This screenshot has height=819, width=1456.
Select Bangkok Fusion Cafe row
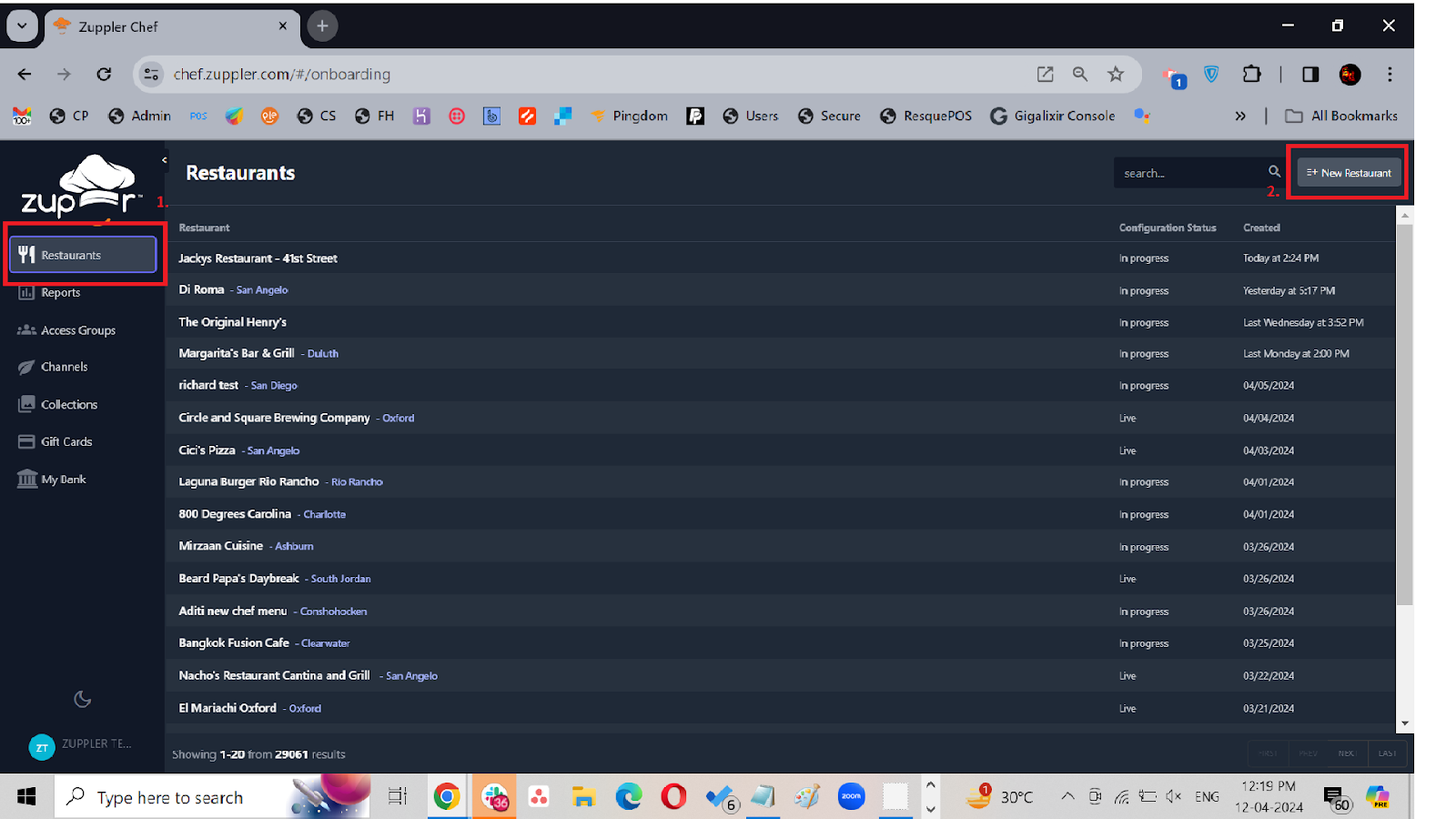tap(780, 643)
